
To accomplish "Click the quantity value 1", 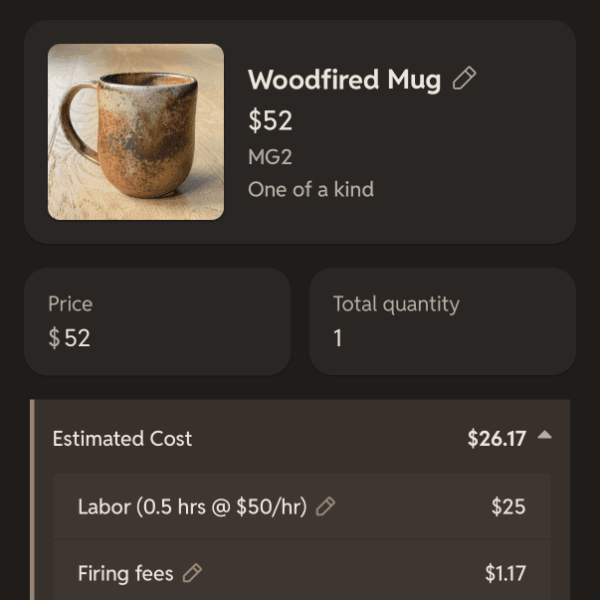I will 338,338.
